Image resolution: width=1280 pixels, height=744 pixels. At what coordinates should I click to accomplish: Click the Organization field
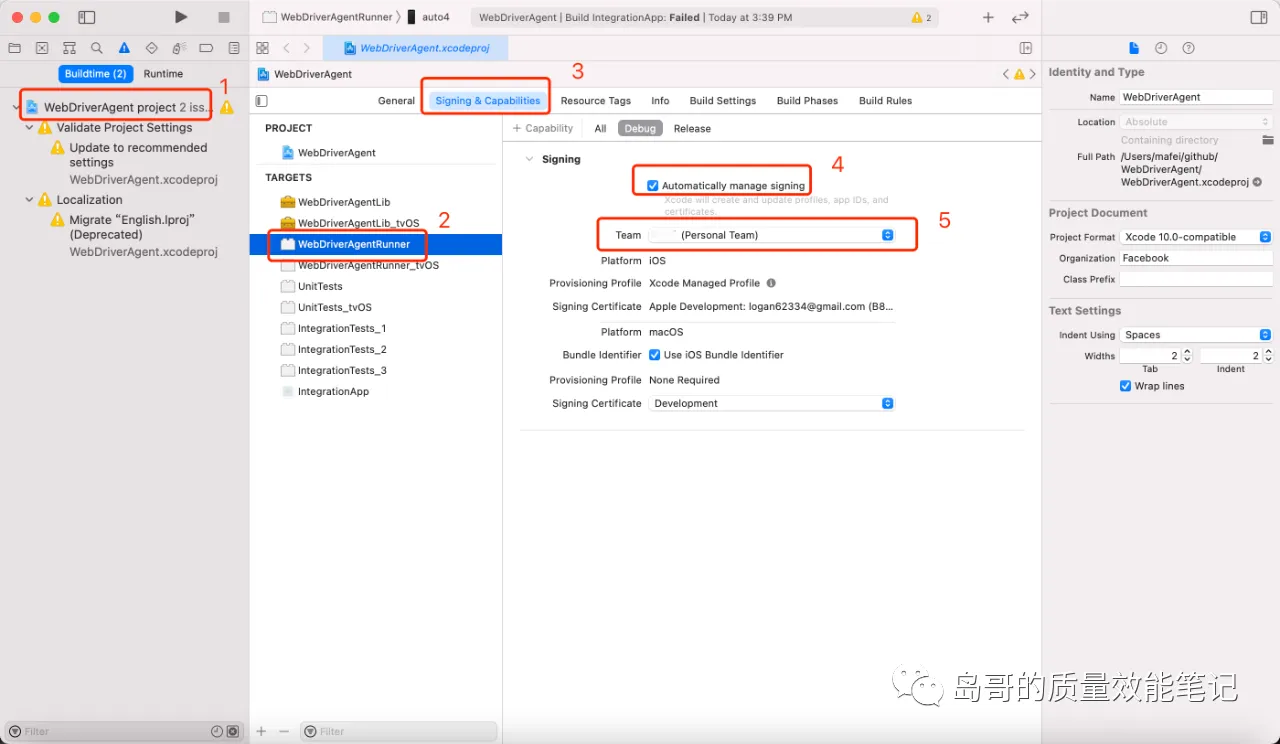(1195, 258)
